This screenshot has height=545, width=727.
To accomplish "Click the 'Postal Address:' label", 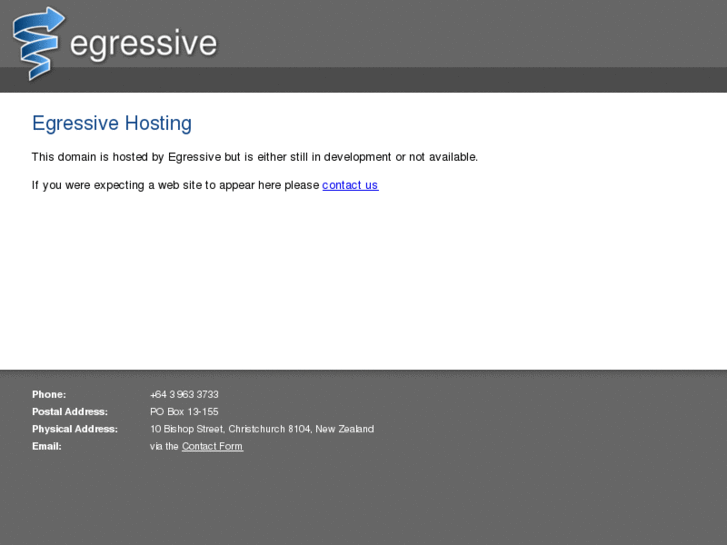I will pyautogui.click(x=70, y=411).
